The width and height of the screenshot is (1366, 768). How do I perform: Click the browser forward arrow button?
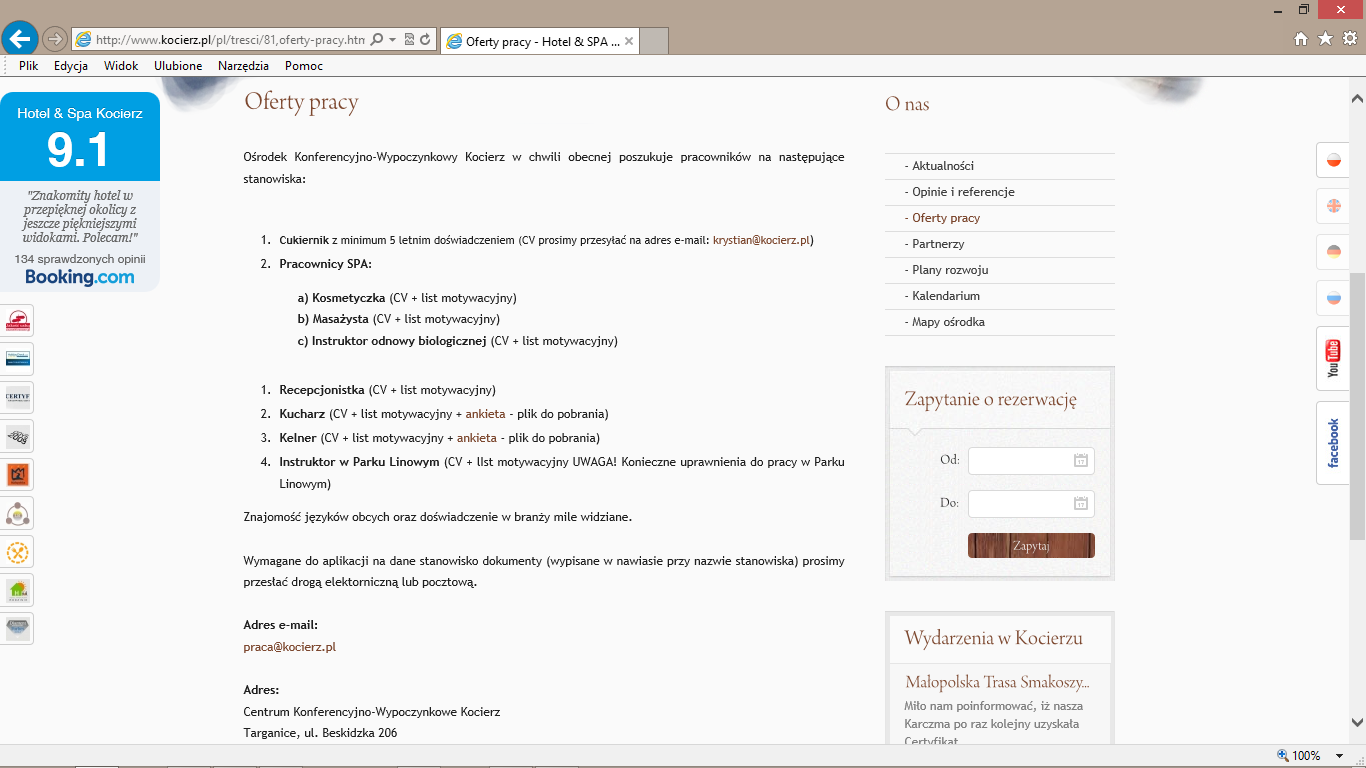[55, 39]
